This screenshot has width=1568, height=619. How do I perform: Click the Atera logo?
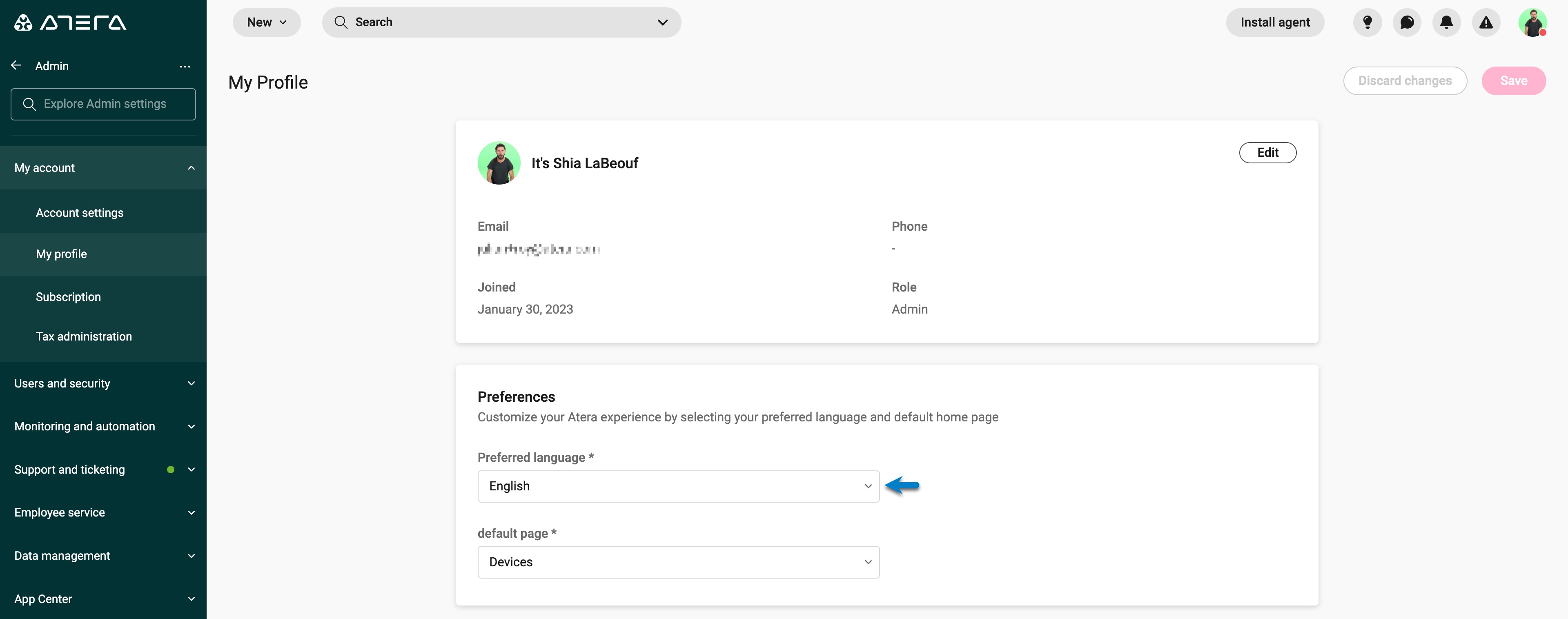[x=70, y=22]
